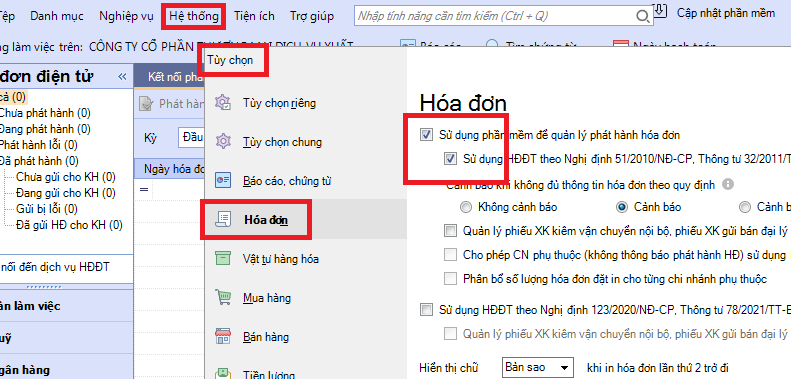Toggle Sử dụng HĐĐT theo Nghị định 51/2010 checkbox
Screen dimensions: 791x379
[450, 159]
